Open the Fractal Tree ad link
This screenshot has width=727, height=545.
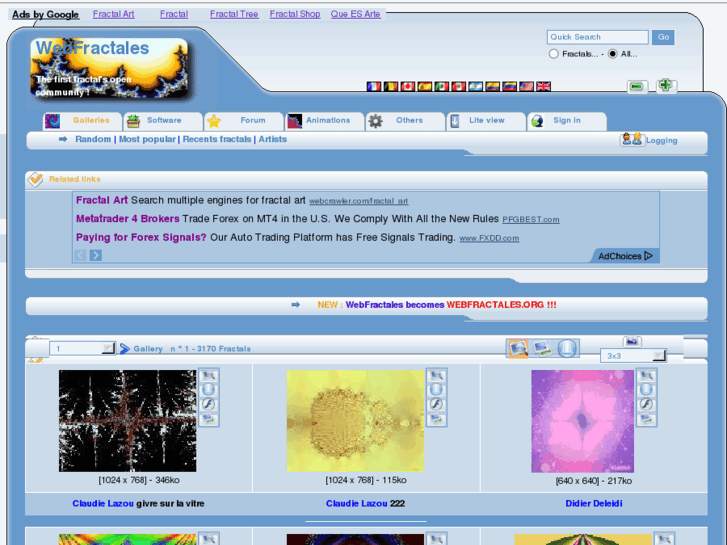pyautogui.click(x=234, y=14)
